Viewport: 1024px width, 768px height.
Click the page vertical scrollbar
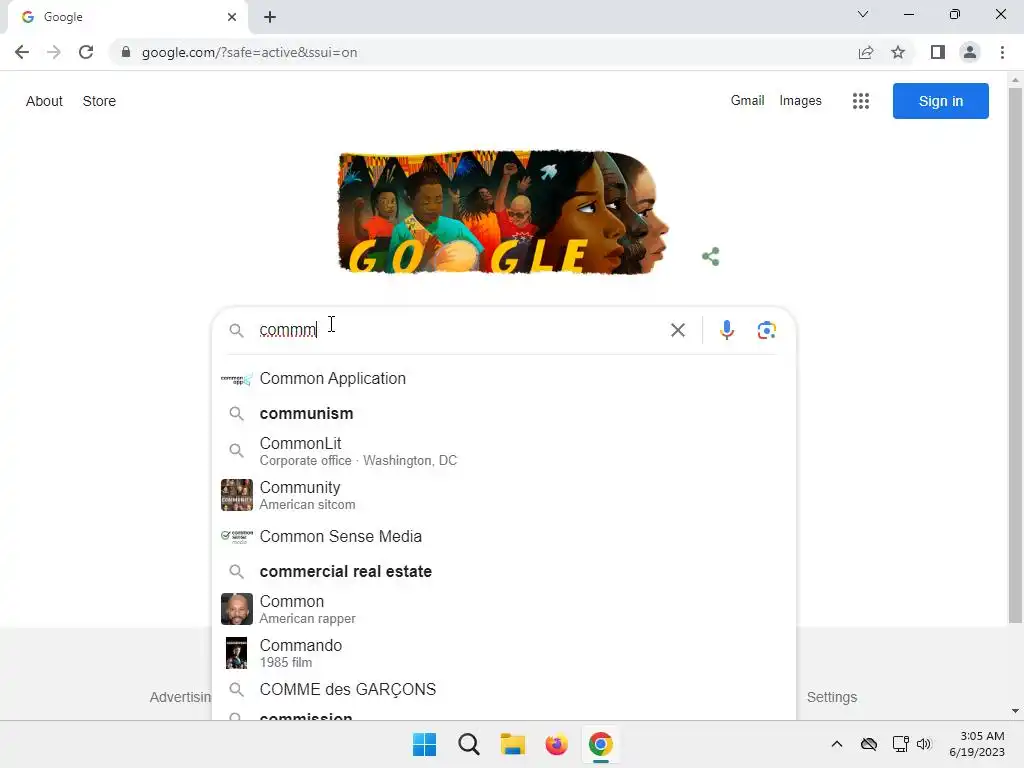(1015, 356)
